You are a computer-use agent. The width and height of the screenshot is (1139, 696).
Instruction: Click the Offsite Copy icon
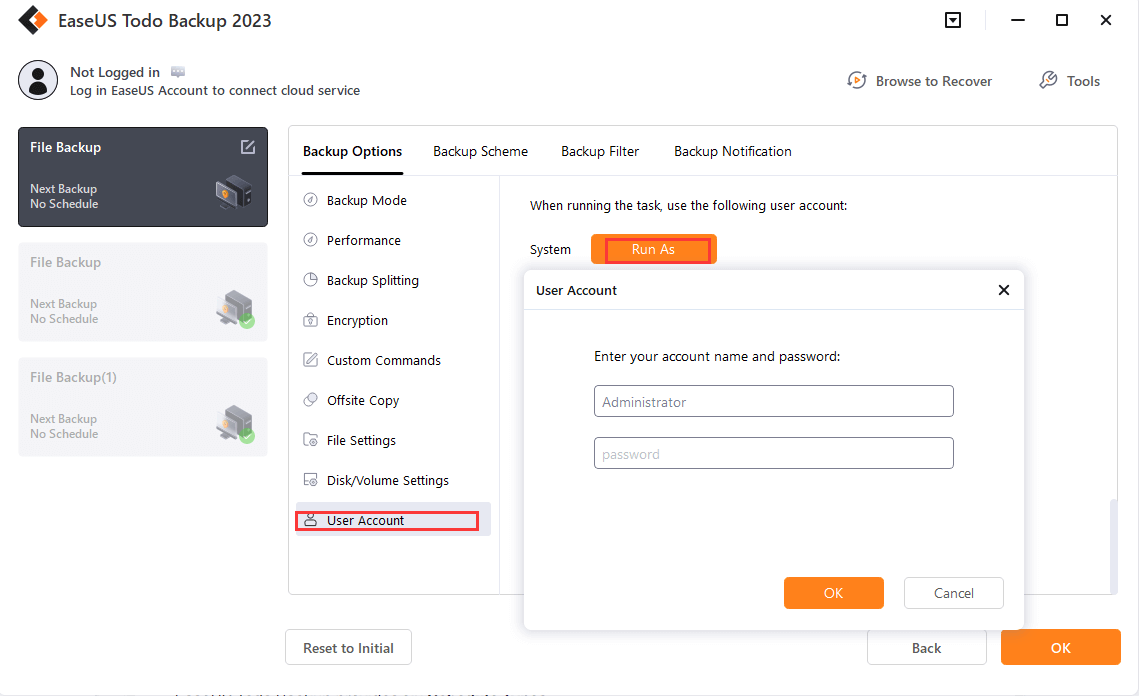[x=310, y=400]
